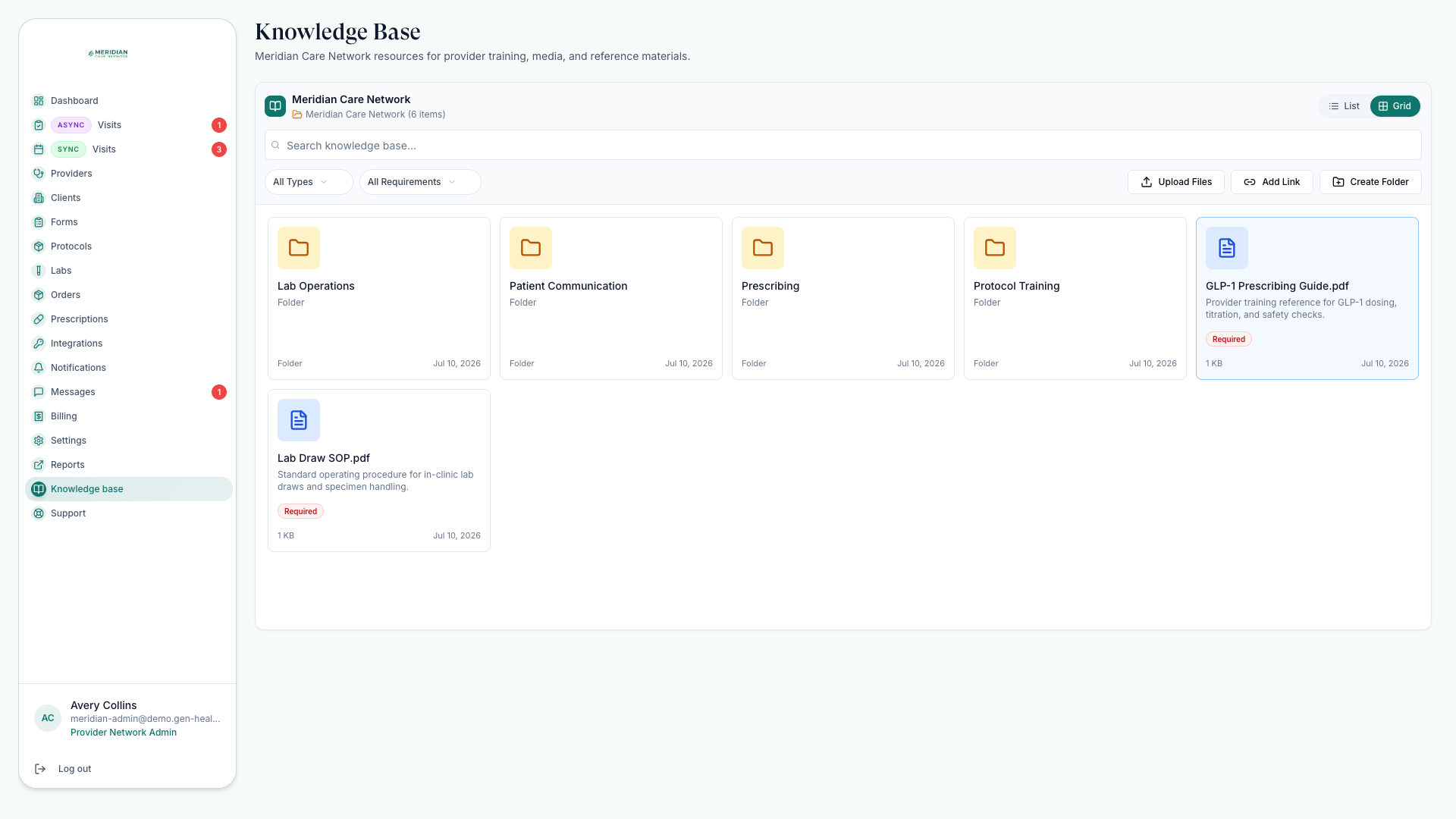Click the Forms clipboard icon

tap(39, 222)
